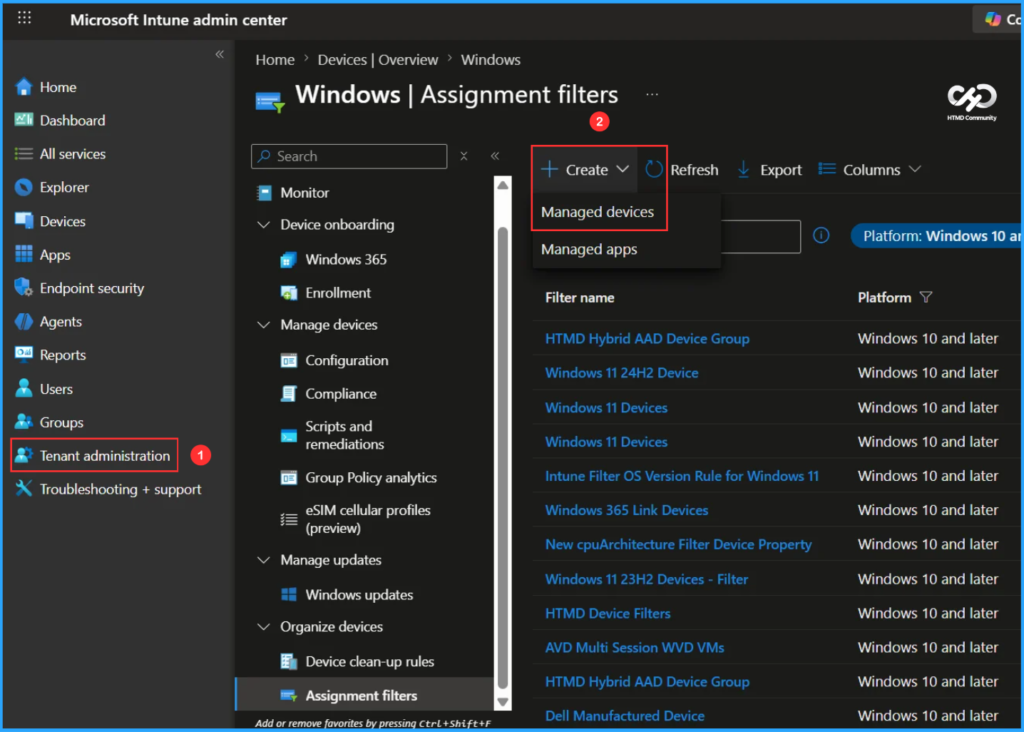Open Endpoint security section
1024x732 pixels.
coord(91,288)
